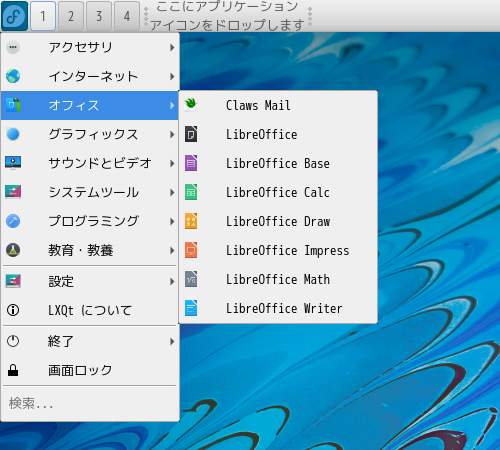Click the LibreOffice Start Center icon
Viewport: 500px width, 450px height.
[x=191, y=134]
